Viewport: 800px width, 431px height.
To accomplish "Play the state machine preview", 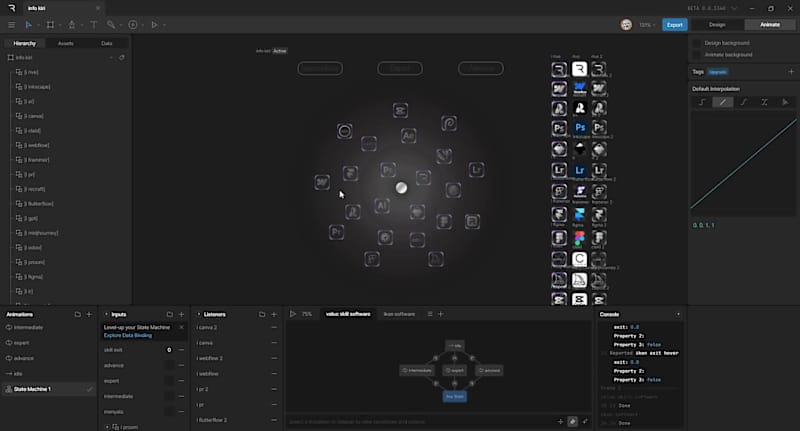I will (293, 314).
